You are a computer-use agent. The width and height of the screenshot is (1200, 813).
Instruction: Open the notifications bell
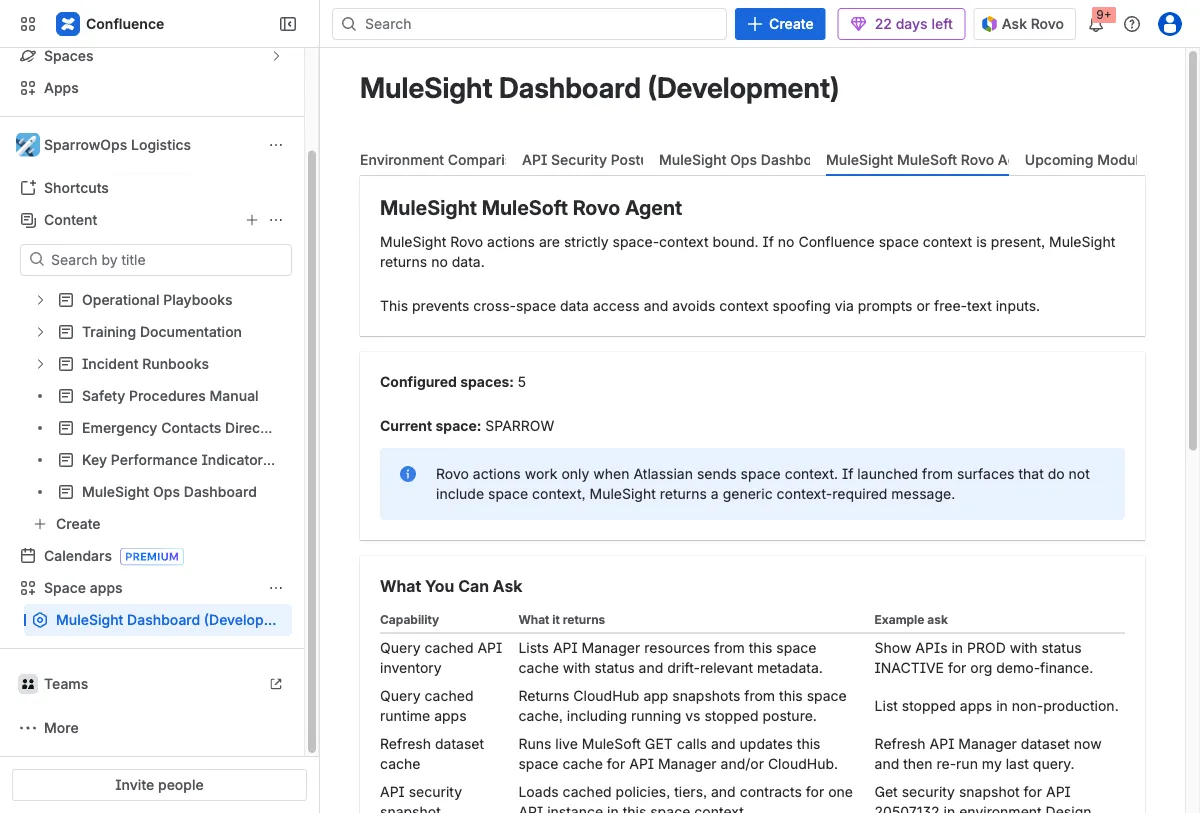coord(1097,24)
